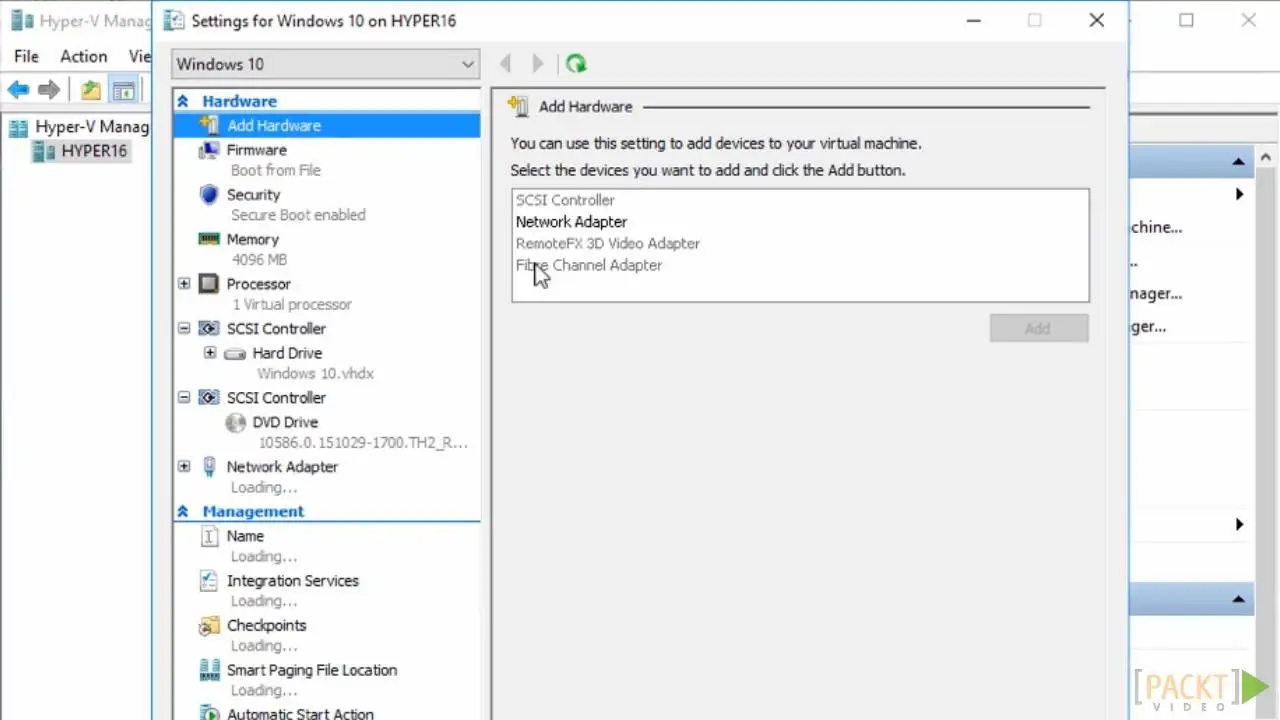The image size is (1280, 720).
Task: Click the Name setting icon
Action: click(209, 536)
